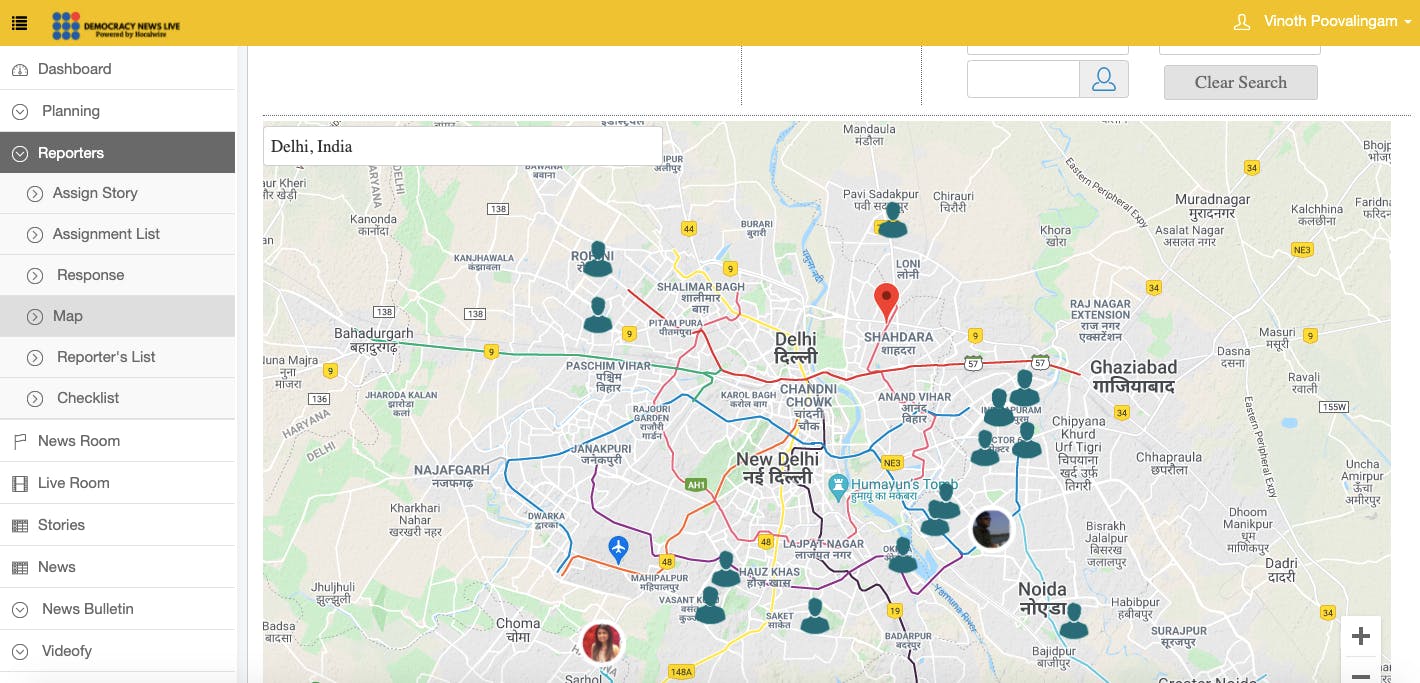Go to the Response page

[117, 275]
